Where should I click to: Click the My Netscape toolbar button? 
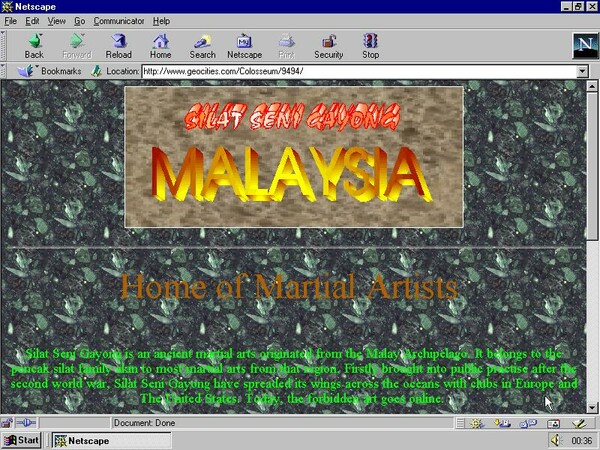[244, 46]
